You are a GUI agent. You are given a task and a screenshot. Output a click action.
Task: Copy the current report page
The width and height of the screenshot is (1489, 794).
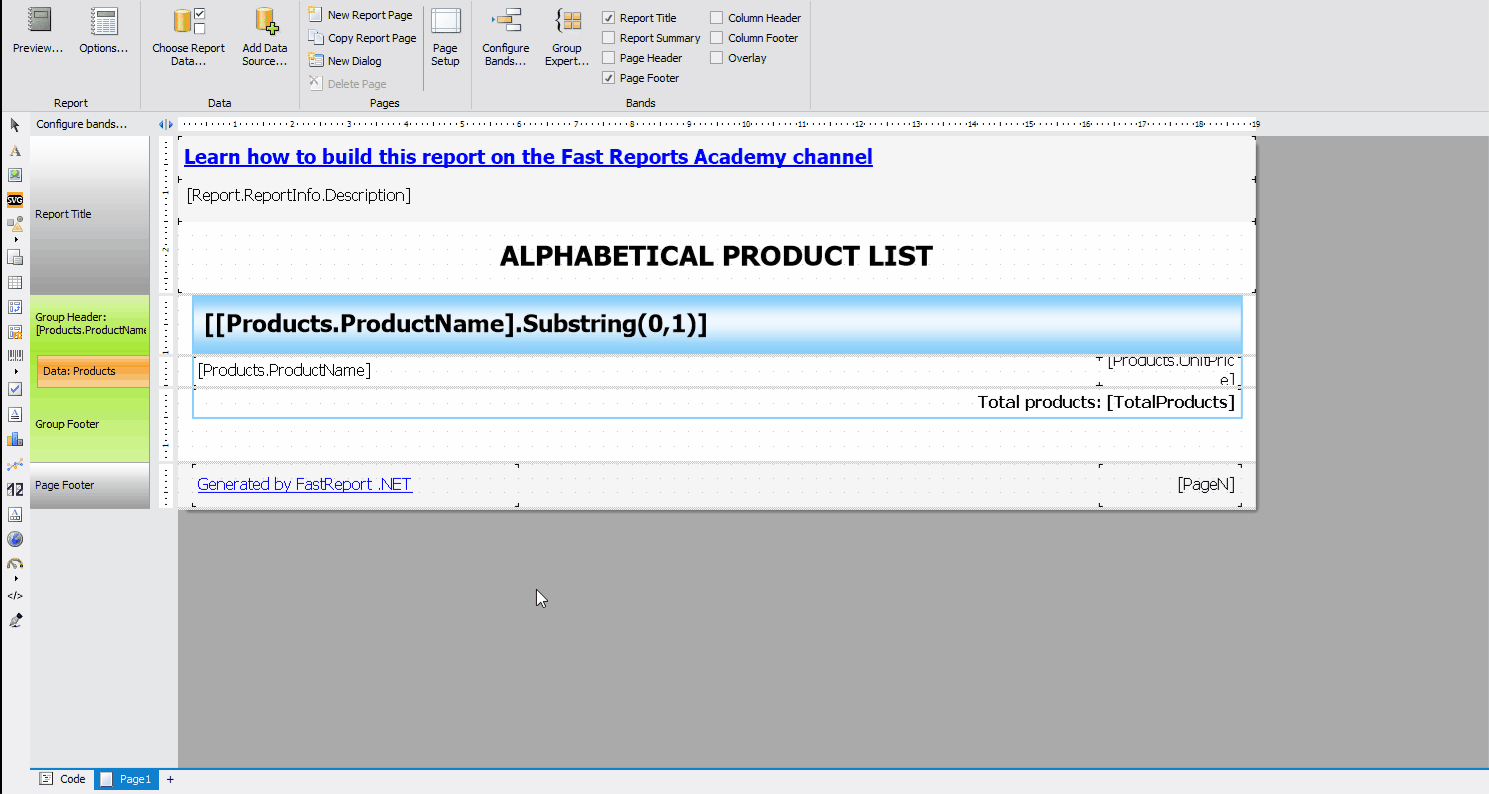362,38
